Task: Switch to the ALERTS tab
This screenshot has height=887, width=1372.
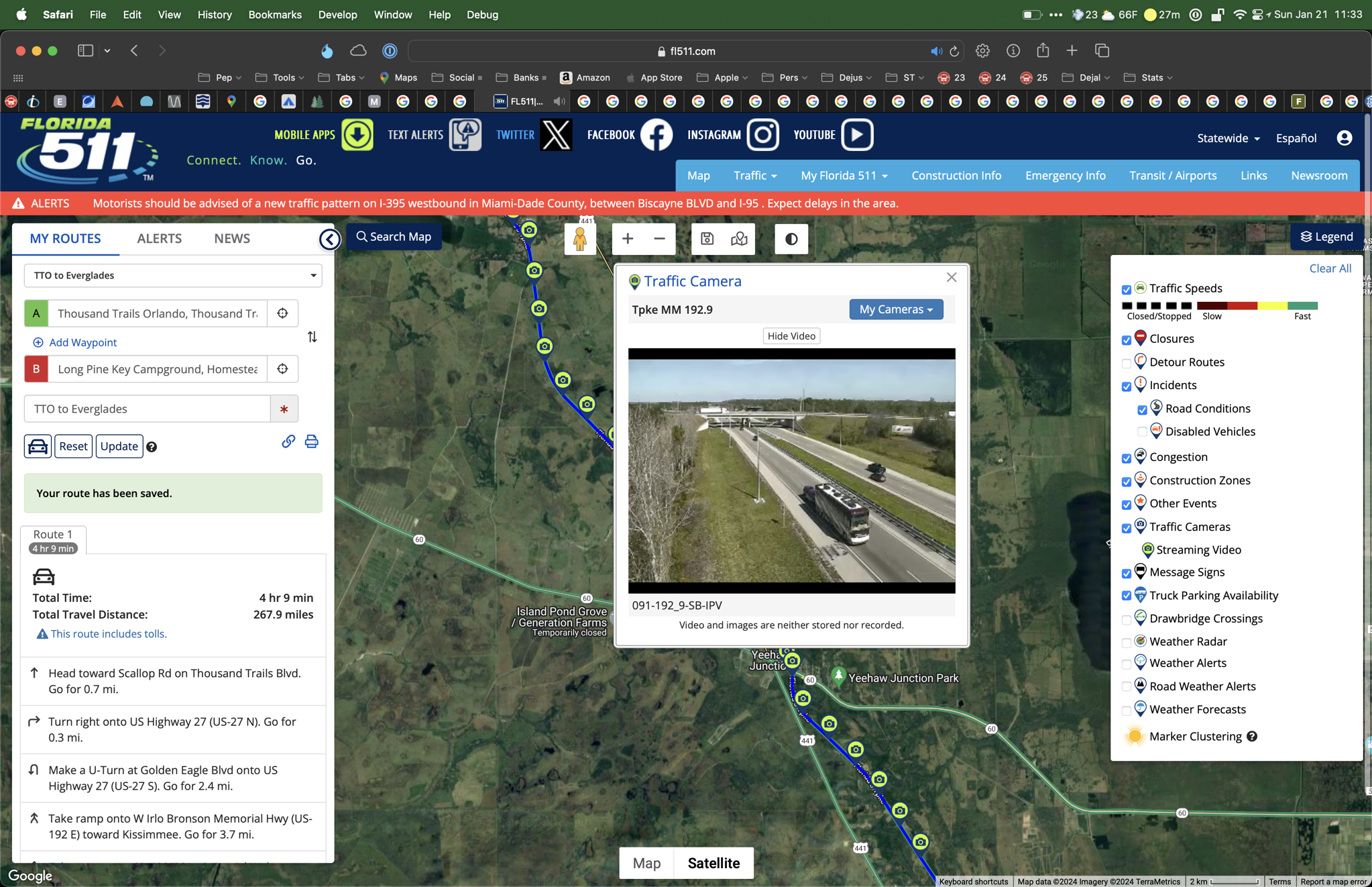Action: [160, 238]
